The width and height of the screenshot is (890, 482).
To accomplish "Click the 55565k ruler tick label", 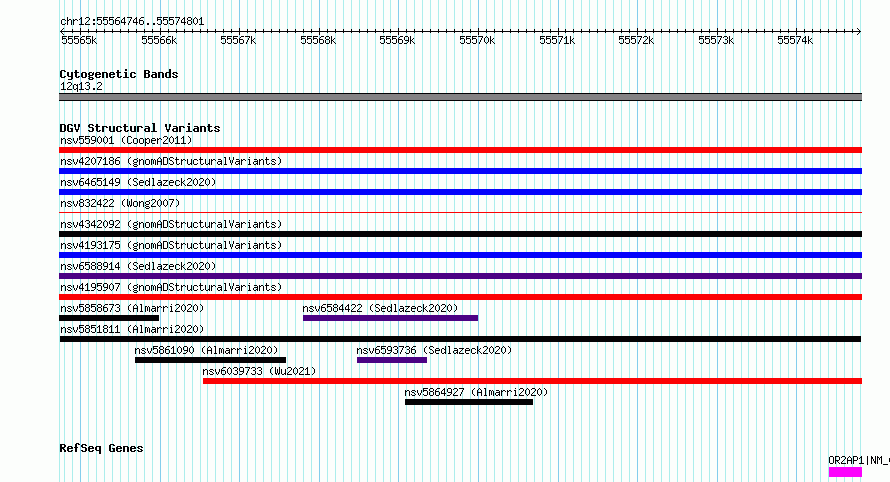I will pyautogui.click(x=79, y=40).
